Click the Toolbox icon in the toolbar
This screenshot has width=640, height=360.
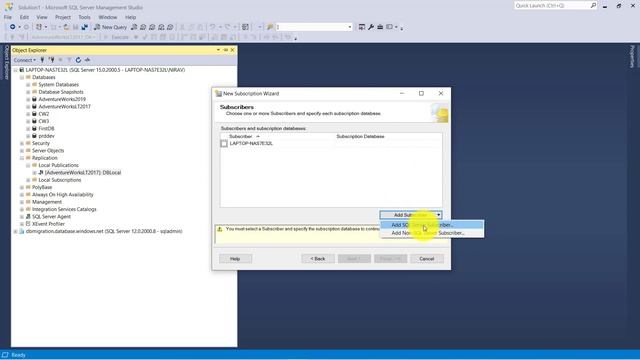pyautogui.click(x=380, y=27)
